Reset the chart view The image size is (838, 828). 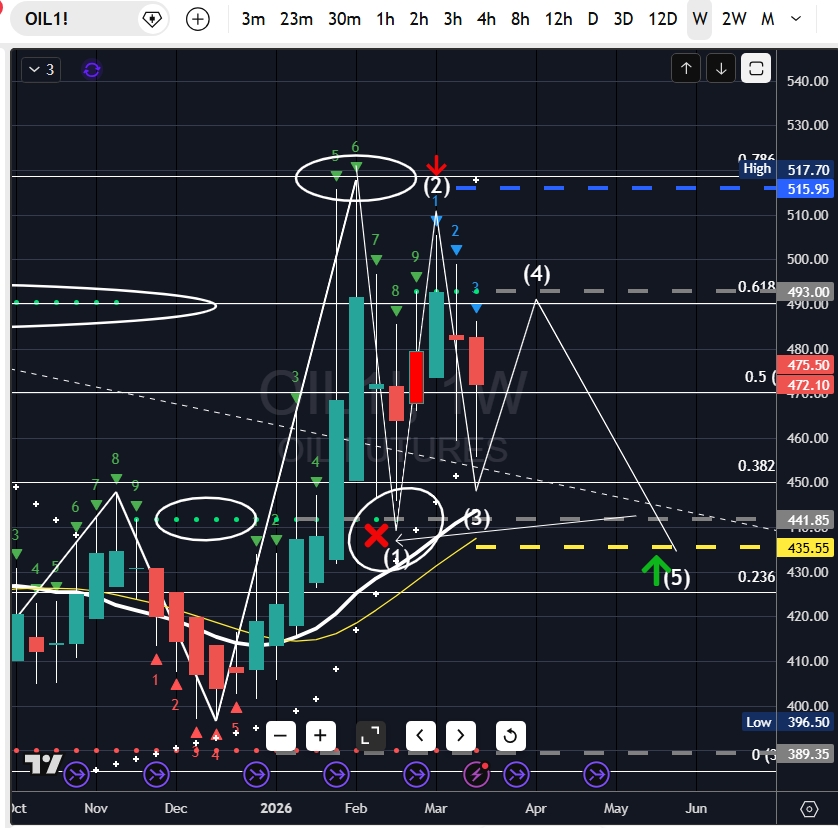click(x=510, y=736)
